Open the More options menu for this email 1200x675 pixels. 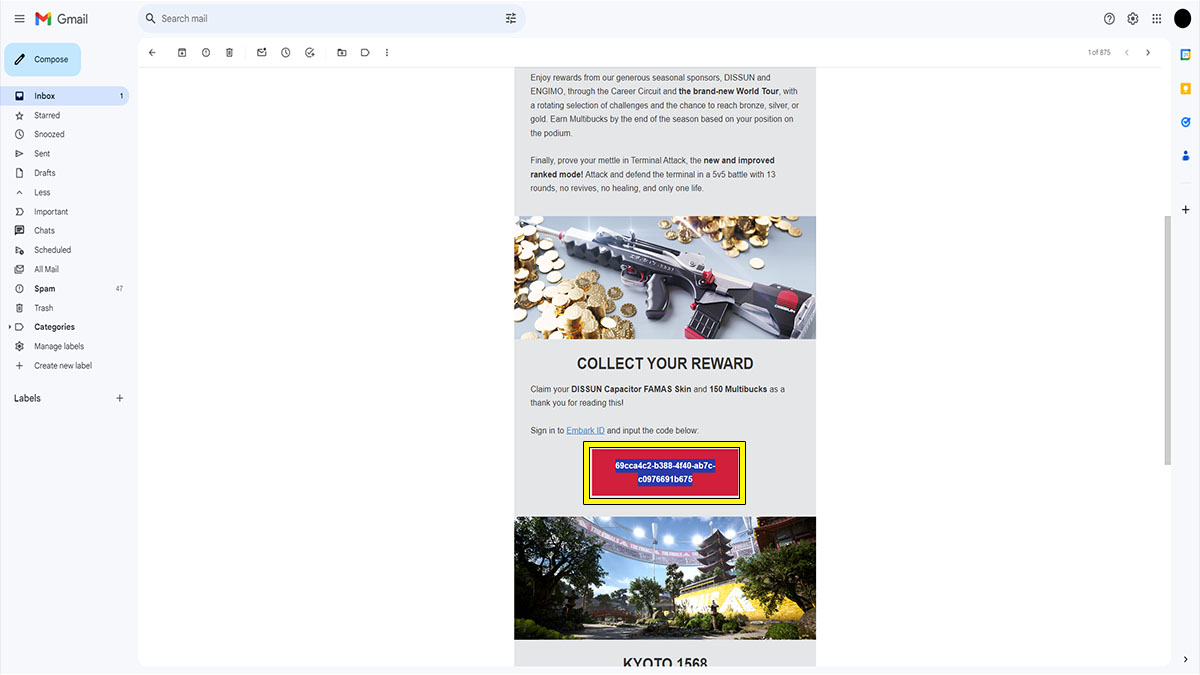coord(387,52)
